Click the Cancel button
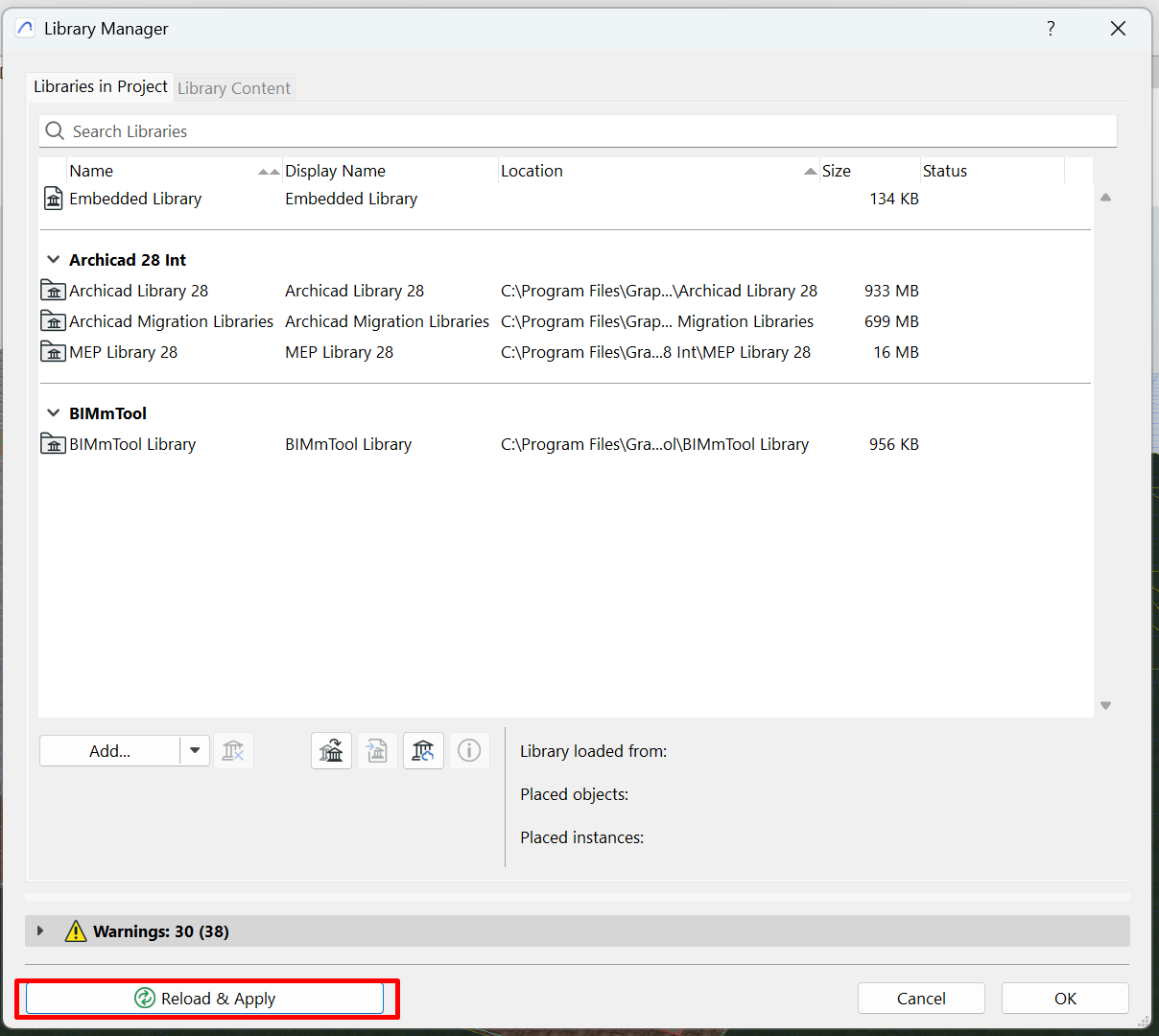1159x1036 pixels. (921, 999)
